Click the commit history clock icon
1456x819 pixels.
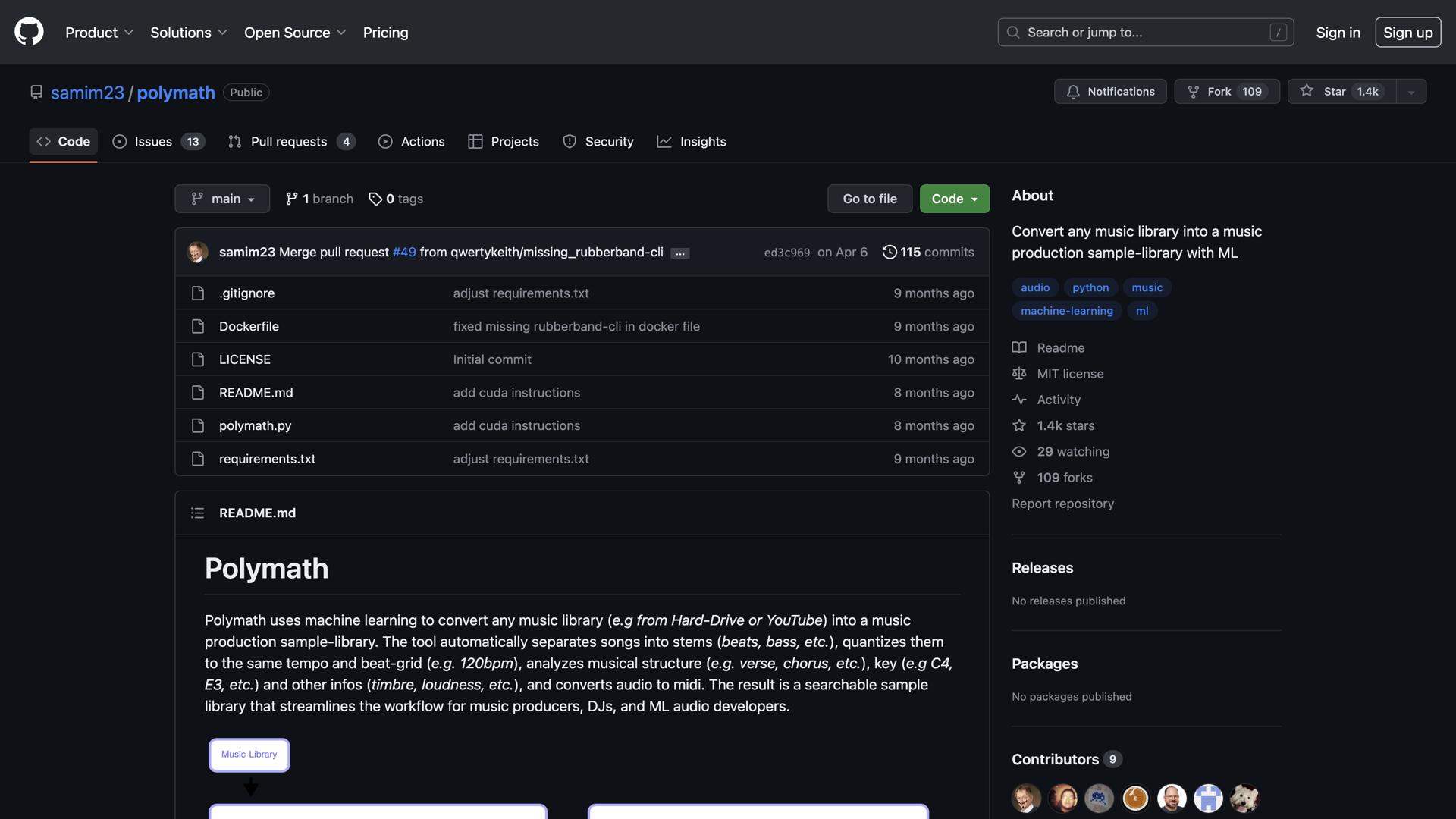(x=890, y=252)
